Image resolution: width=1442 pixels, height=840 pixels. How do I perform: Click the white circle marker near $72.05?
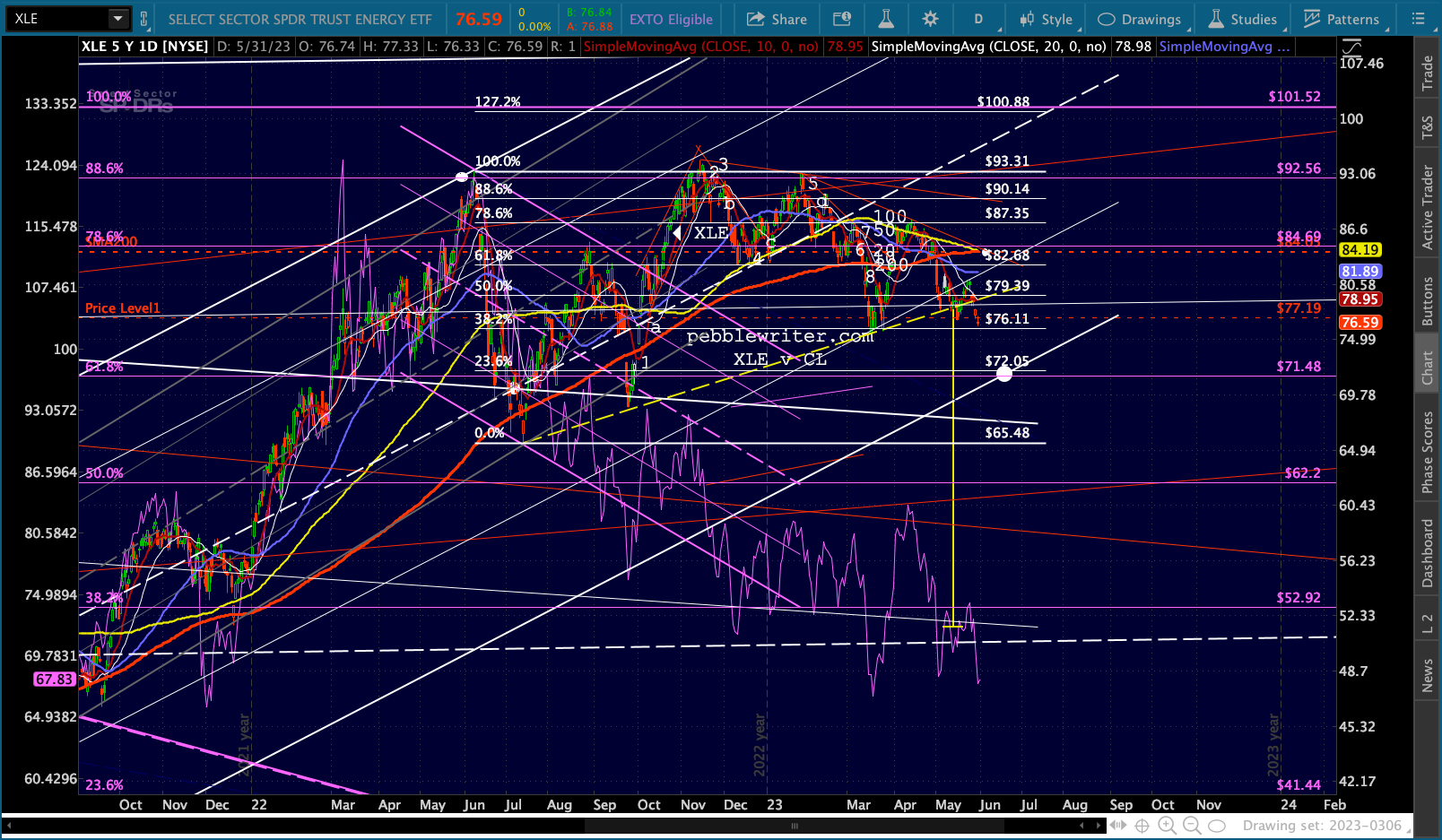[x=1004, y=374]
